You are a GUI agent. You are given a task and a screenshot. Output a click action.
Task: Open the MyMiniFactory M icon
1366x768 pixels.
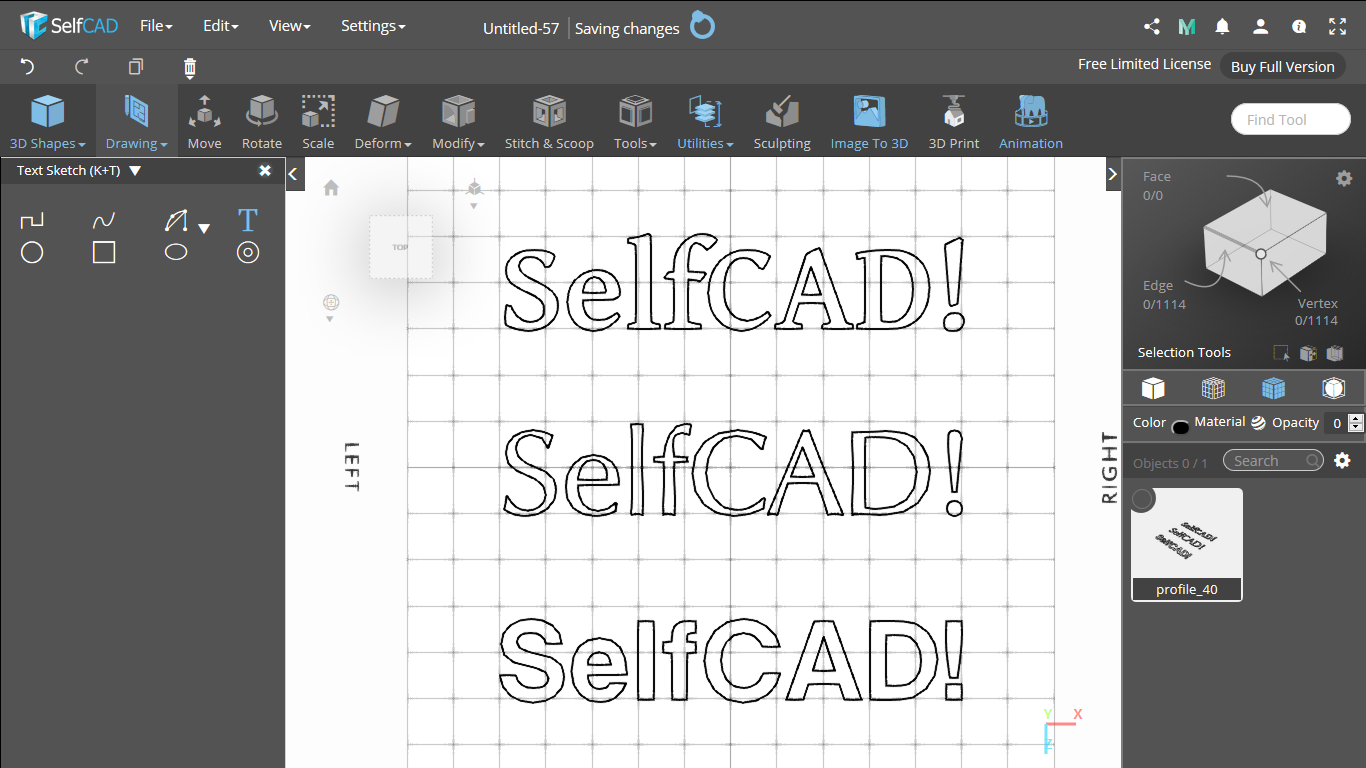point(1187,27)
